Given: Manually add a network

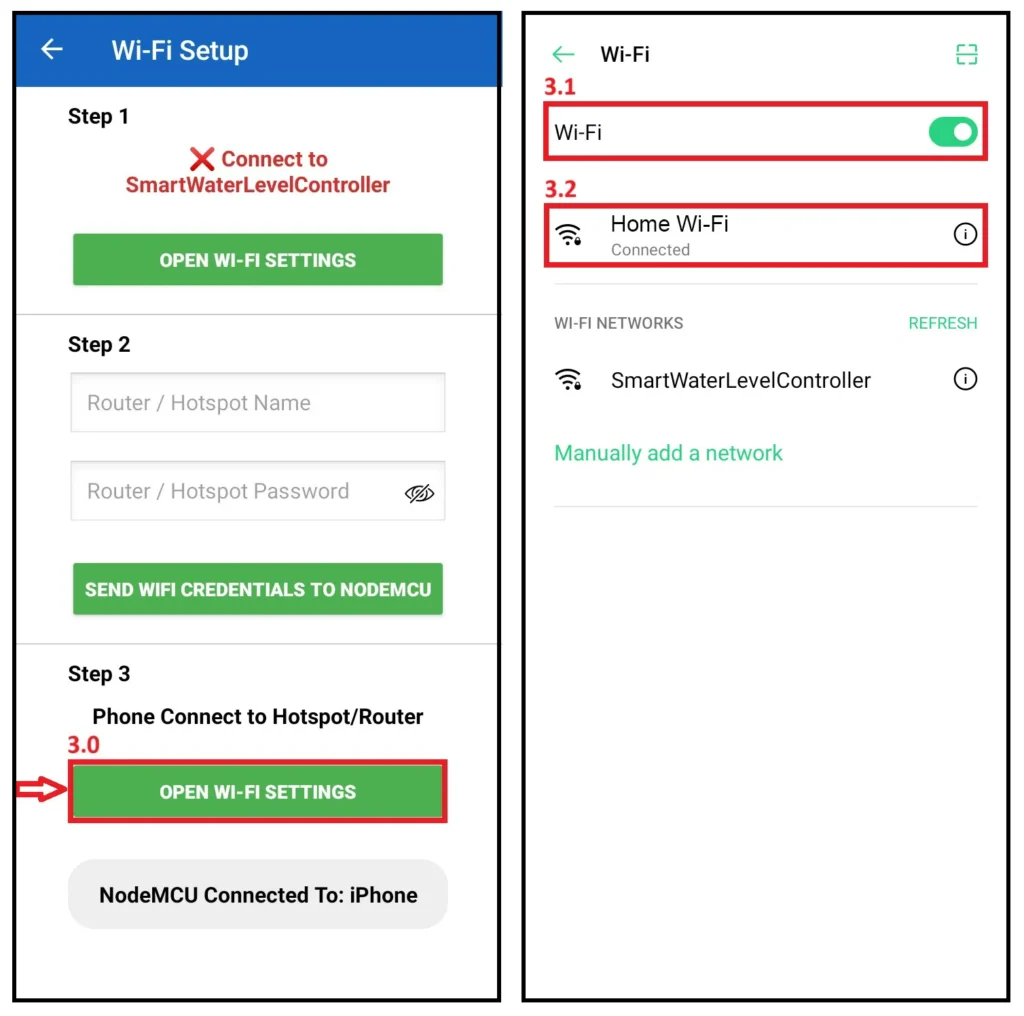Looking at the screenshot, I should click(668, 453).
